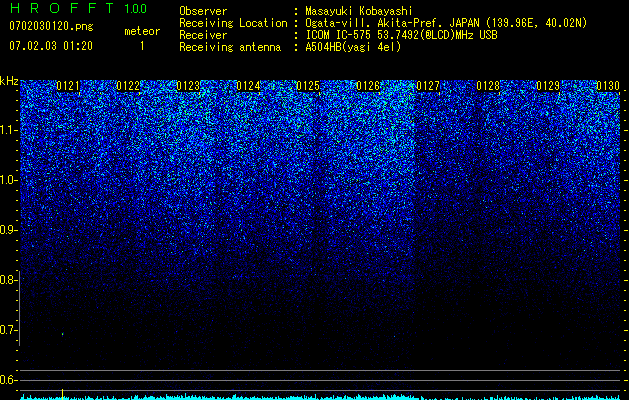Select the 0127 time marker label
This screenshot has height=400, width=629.
(x=428, y=86)
